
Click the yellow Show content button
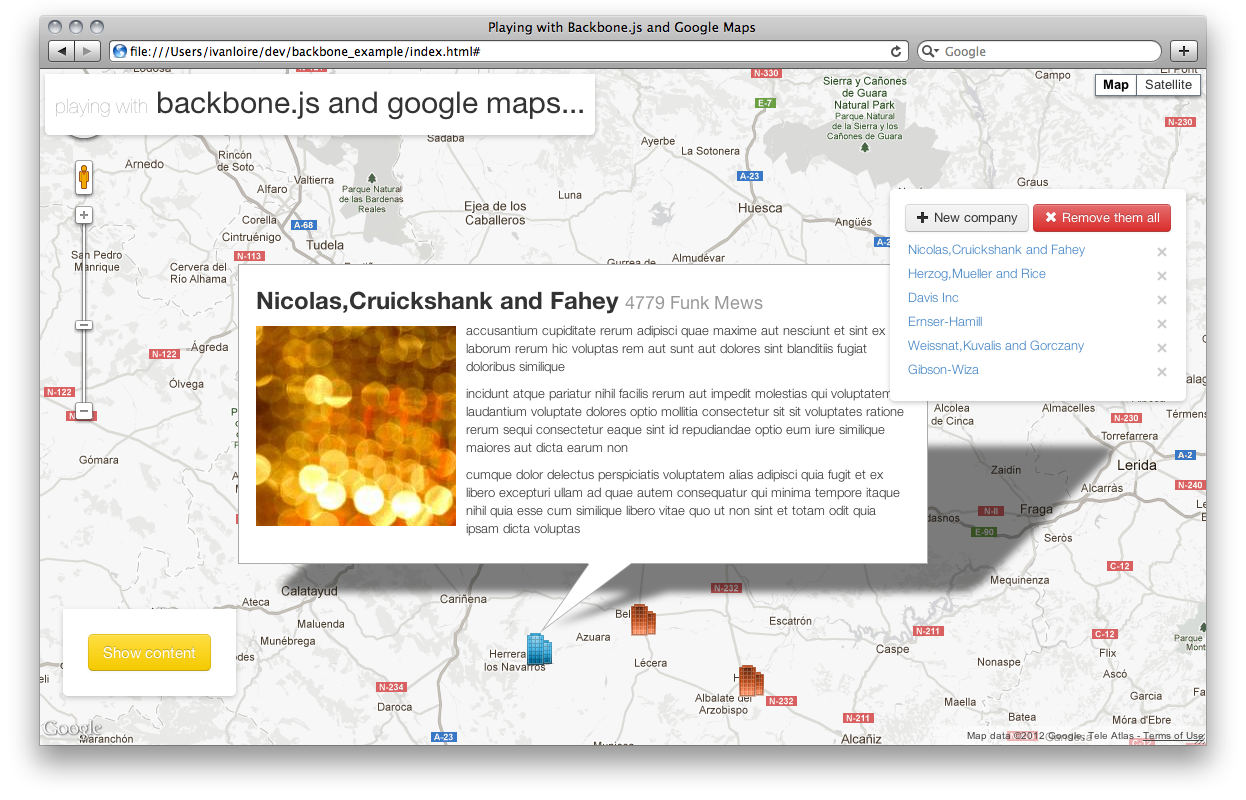[x=149, y=653]
